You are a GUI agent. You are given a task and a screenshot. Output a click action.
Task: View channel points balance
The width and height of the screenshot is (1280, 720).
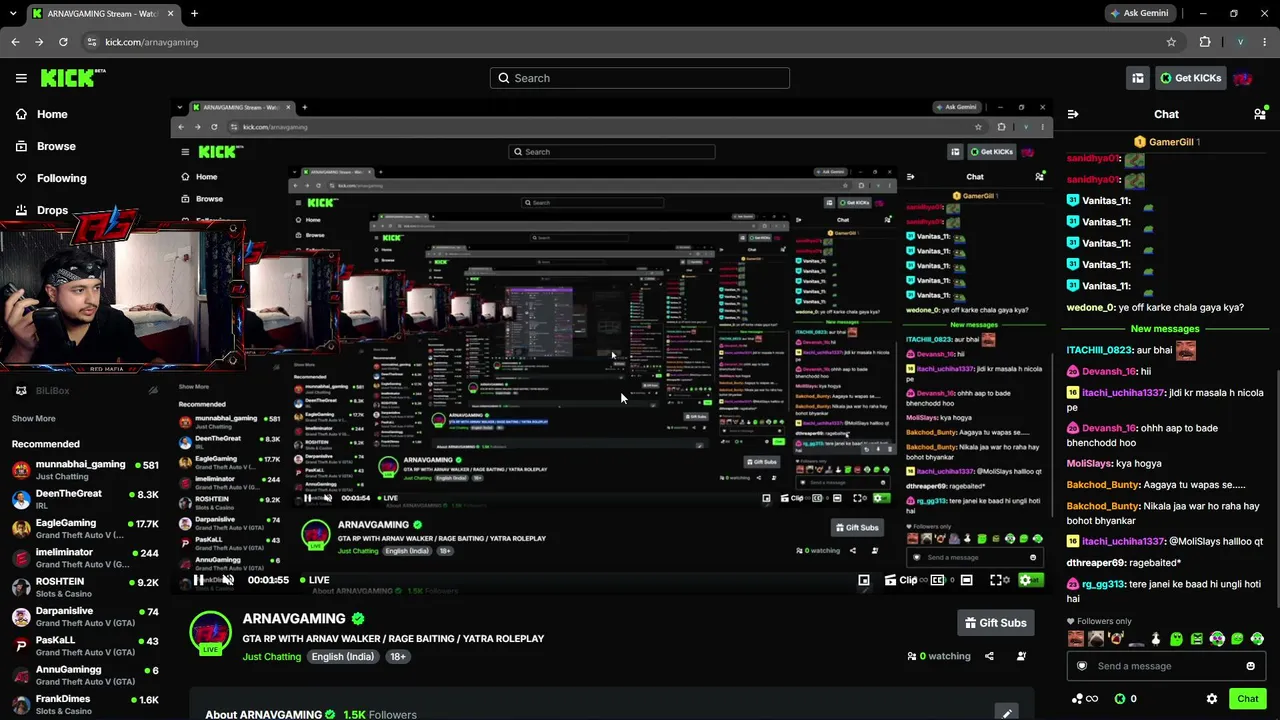(x=1085, y=699)
